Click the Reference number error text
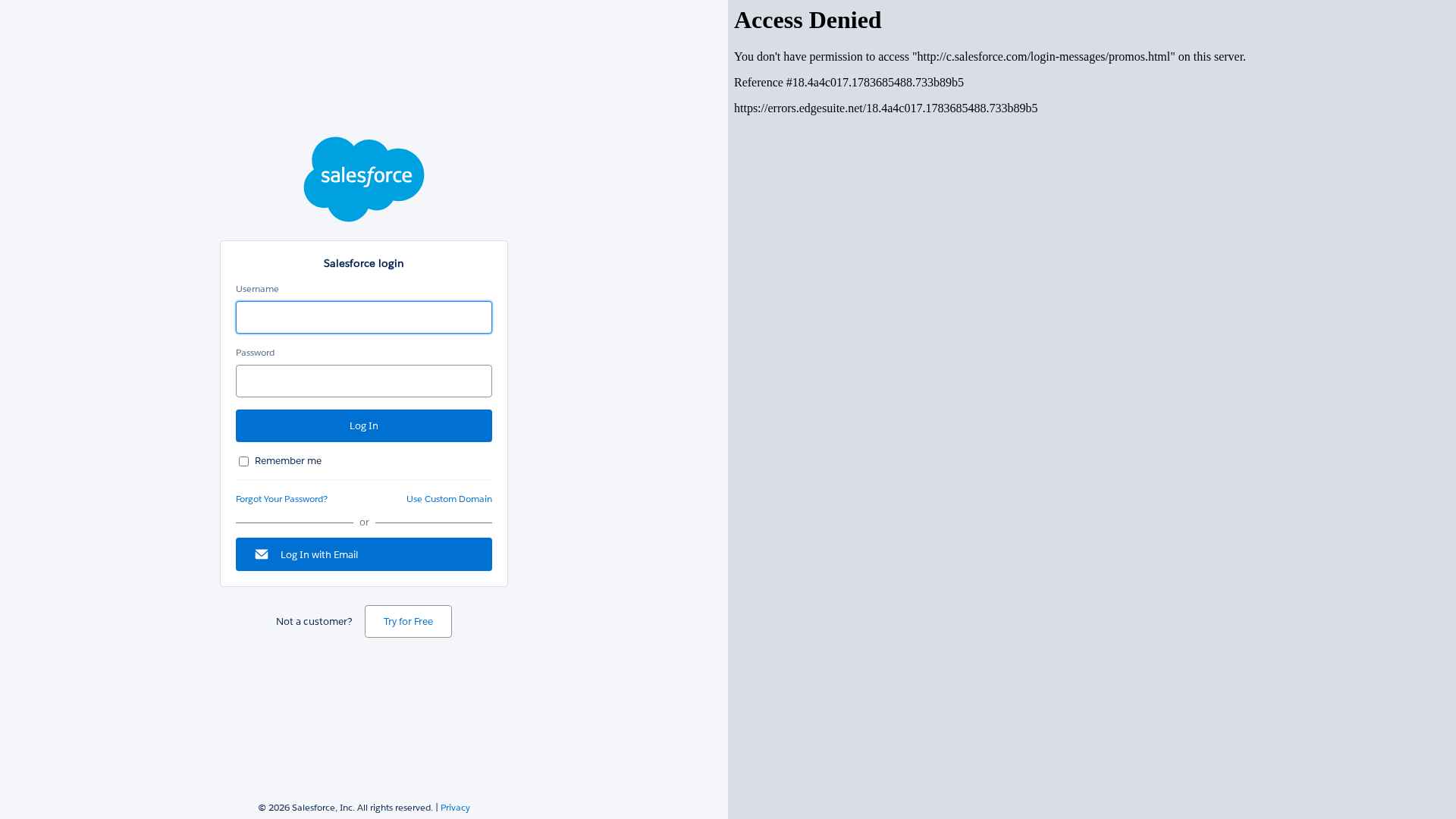The height and width of the screenshot is (819, 1456). tap(849, 82)
